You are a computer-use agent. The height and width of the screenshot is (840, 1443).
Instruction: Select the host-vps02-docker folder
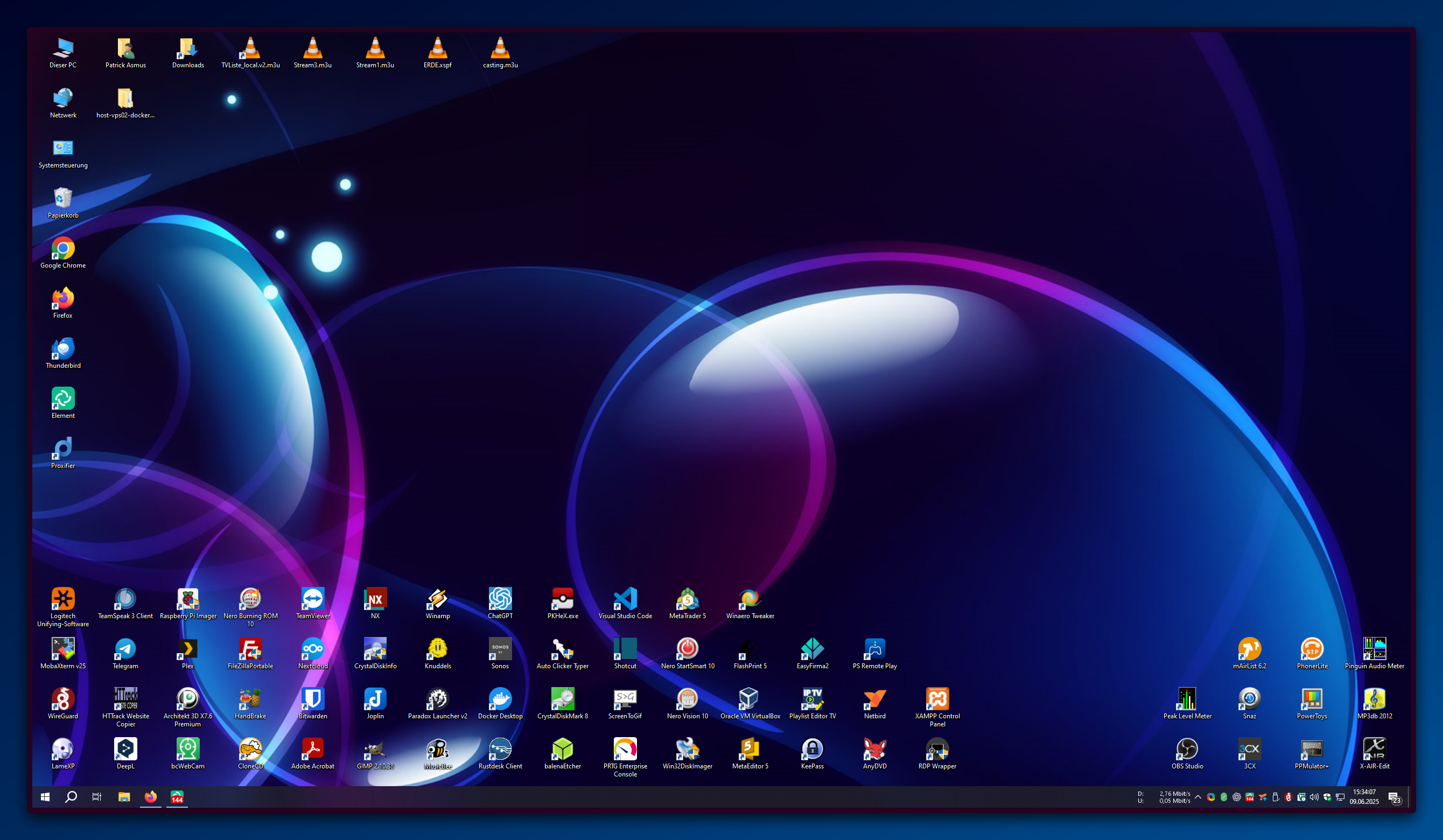click(125, 99)
